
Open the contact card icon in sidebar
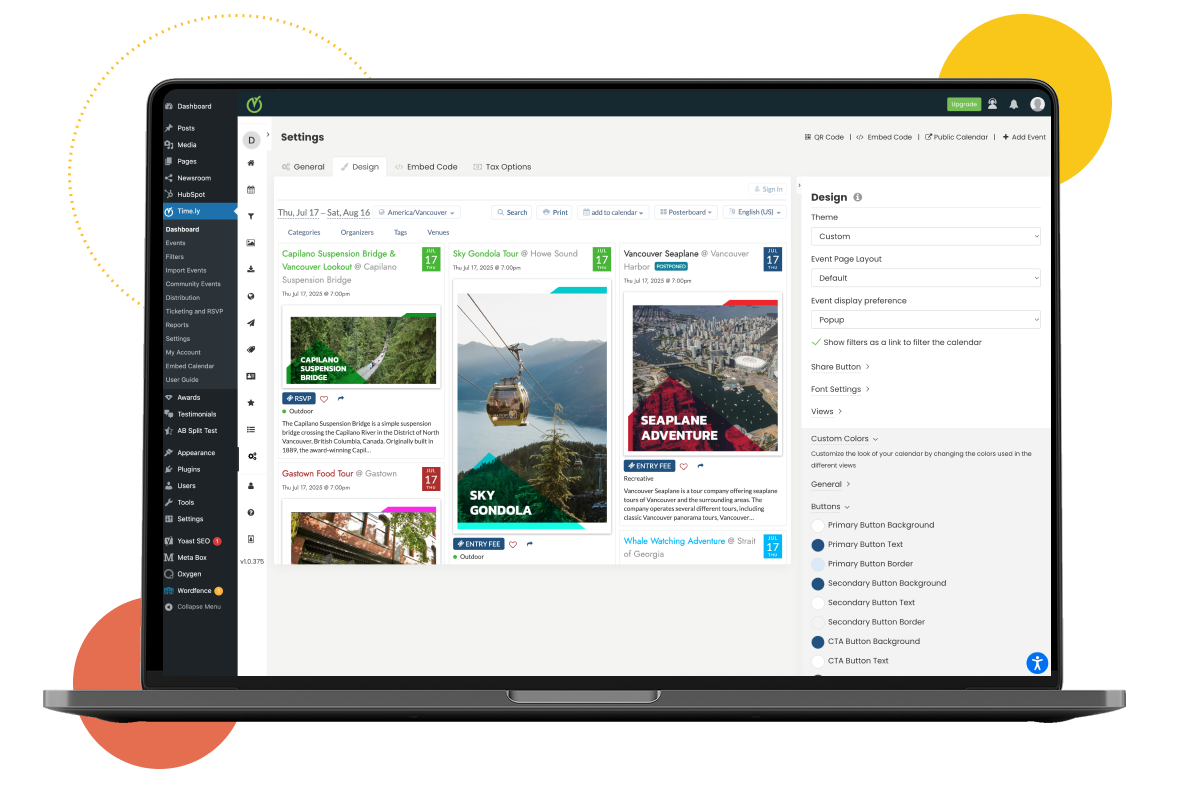(251, 376)
